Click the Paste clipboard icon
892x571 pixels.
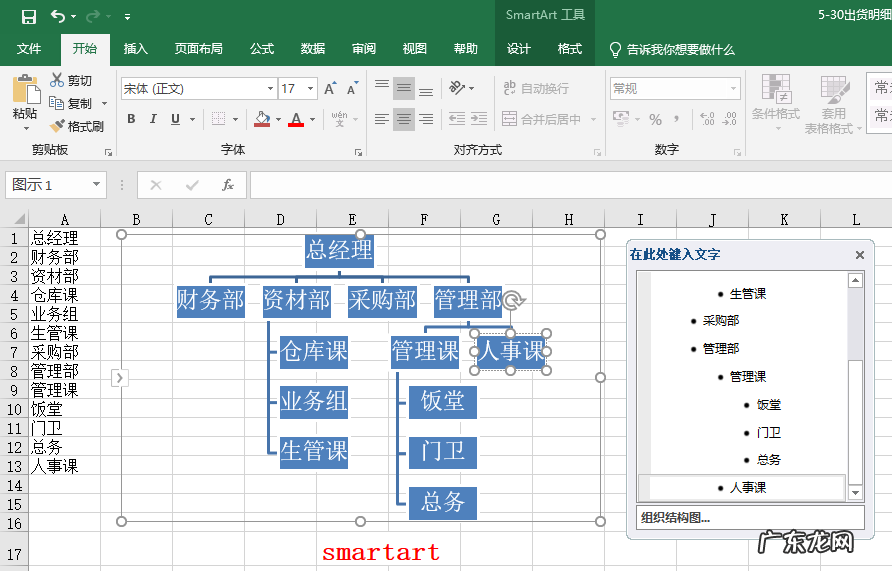25,90
